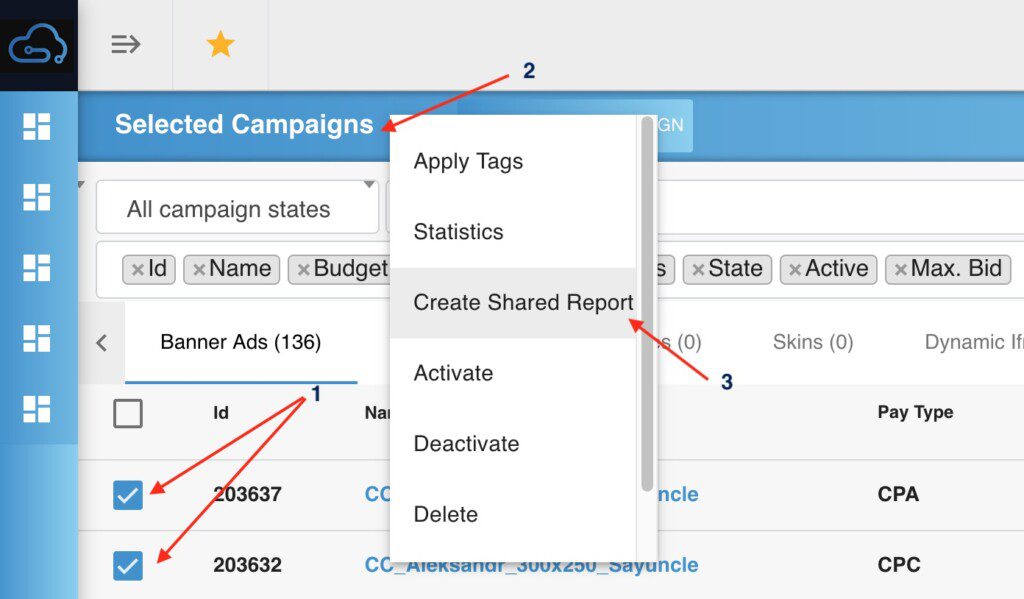Click the cloud logo icon

pos(38,46)
